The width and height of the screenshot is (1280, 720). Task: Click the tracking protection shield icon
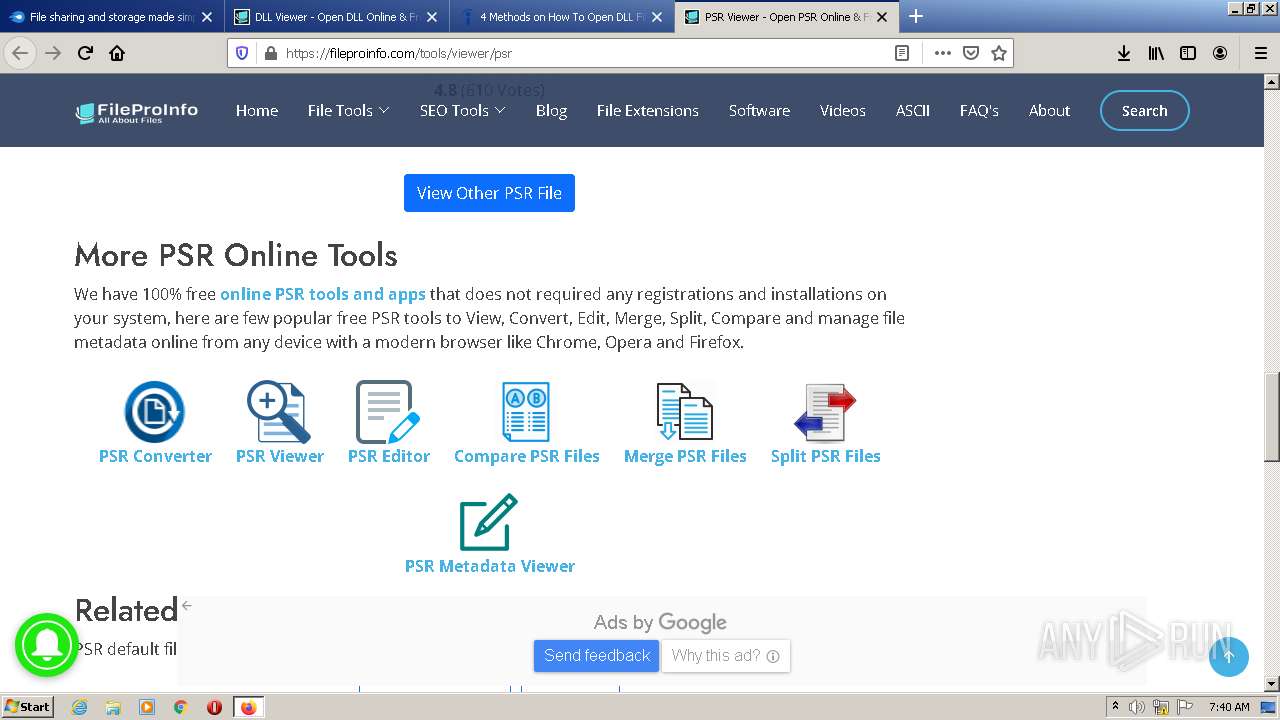point(242,53)
